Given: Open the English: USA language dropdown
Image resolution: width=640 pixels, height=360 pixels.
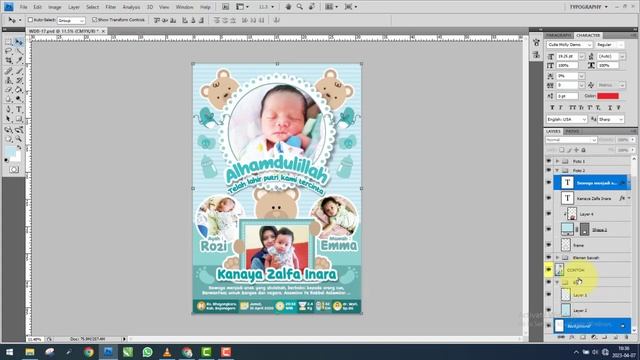Looking at the screenshot, I should [x=567, y=119].
